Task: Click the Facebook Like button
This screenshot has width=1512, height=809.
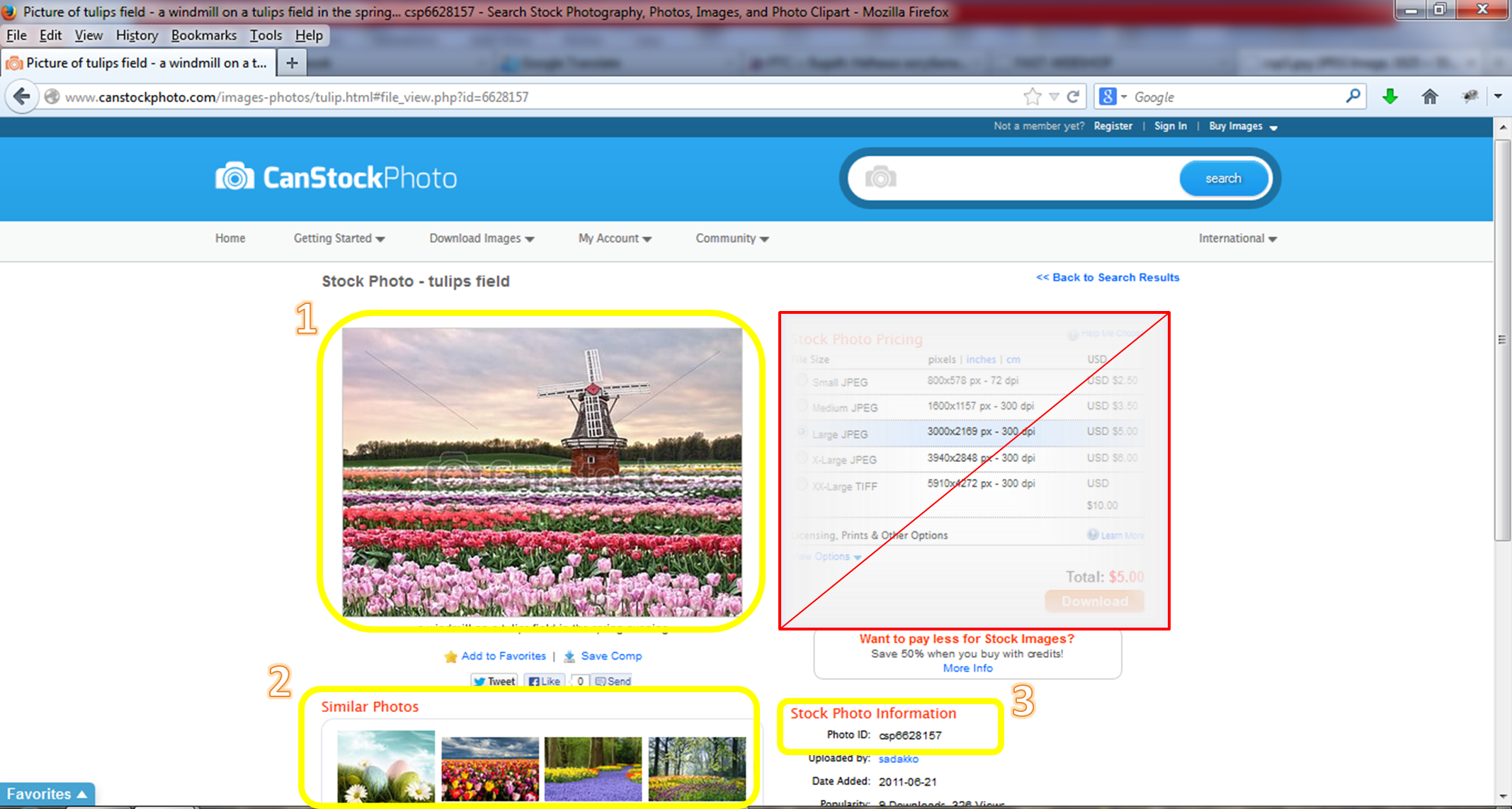Action: [x=545, y=681]
